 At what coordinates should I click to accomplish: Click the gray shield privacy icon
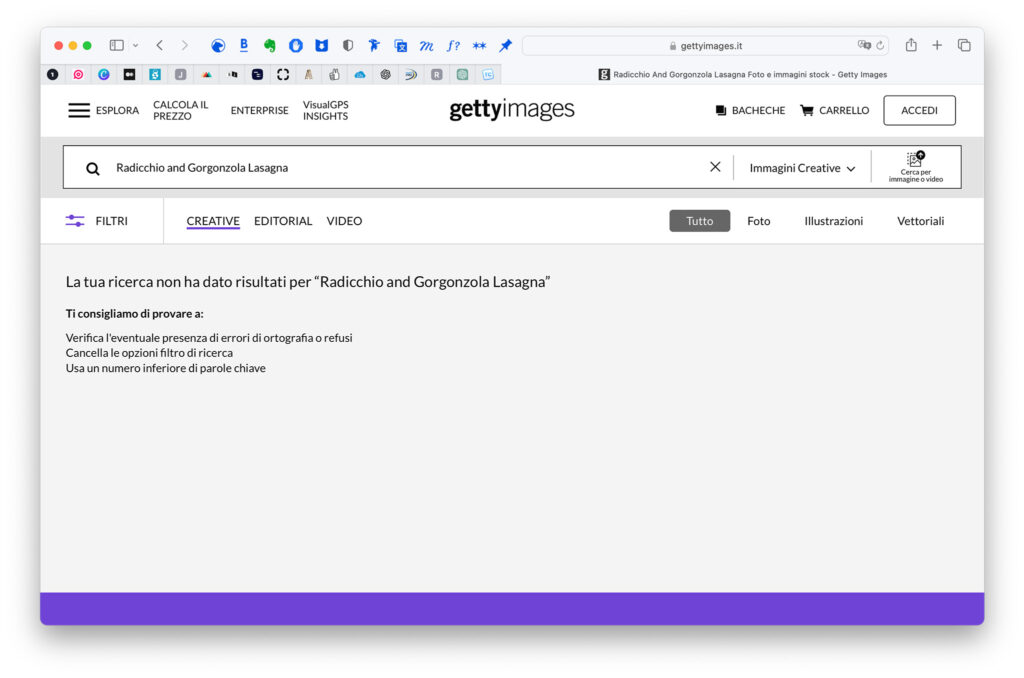pos(348,45)
